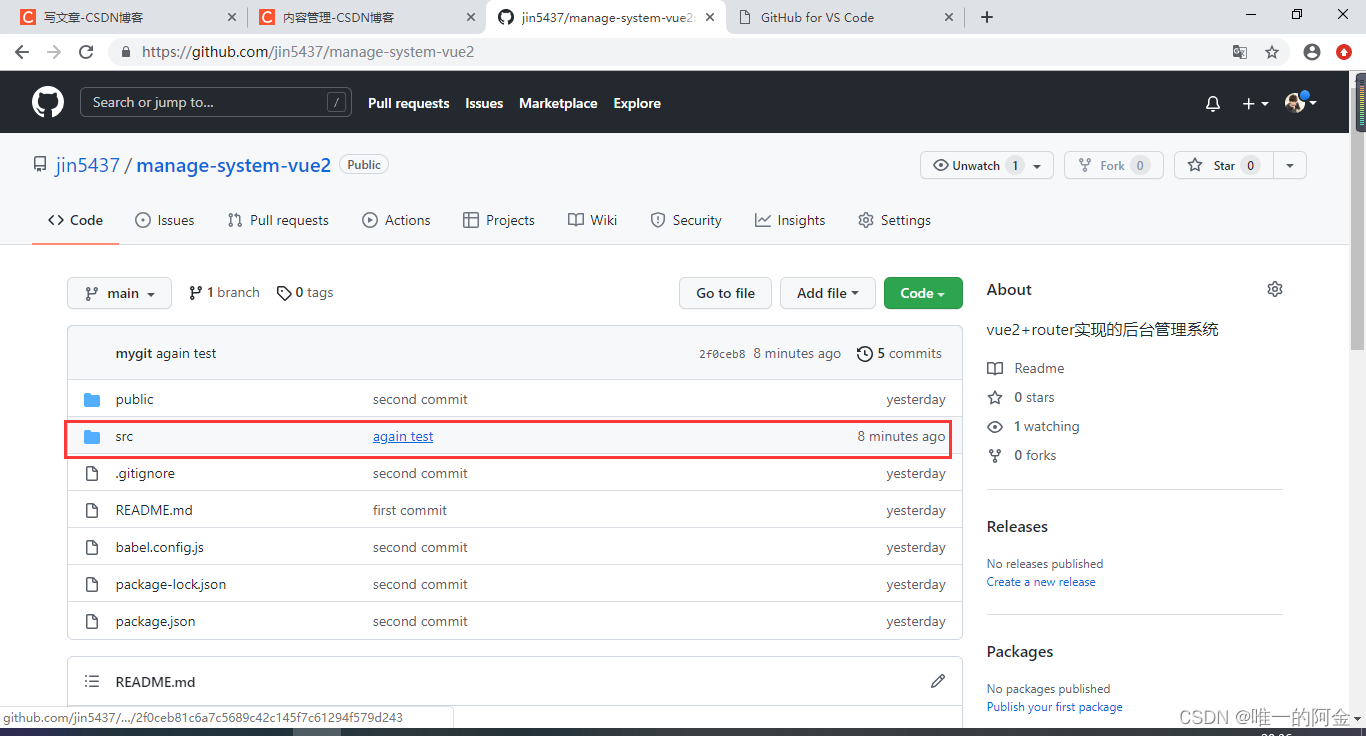Open the main branch dropdown
This screenshot has height=736, width=1366.
pos(120,293)
